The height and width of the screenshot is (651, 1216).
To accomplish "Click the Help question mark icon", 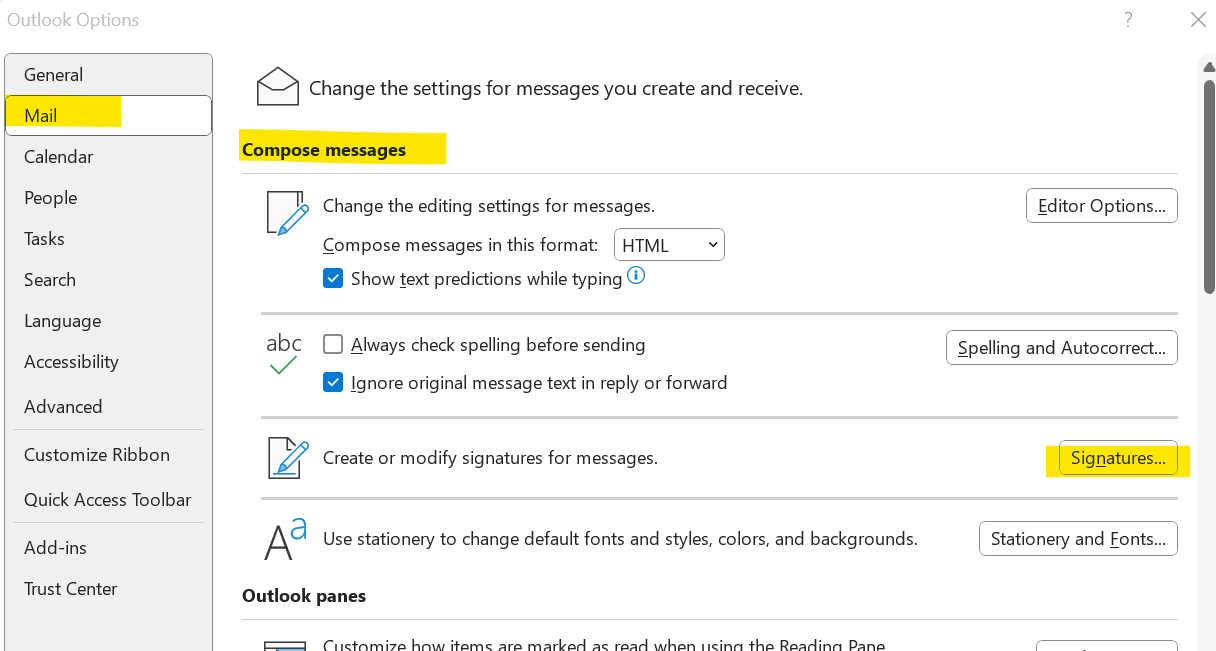I will [1127, 19].
